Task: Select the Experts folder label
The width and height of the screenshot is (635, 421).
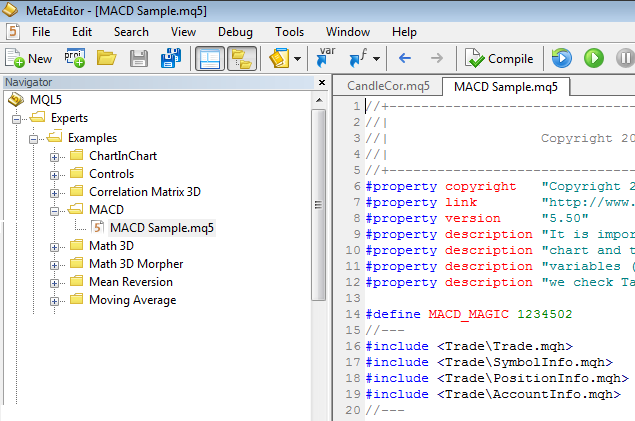Action: click(x=69, y=118)
